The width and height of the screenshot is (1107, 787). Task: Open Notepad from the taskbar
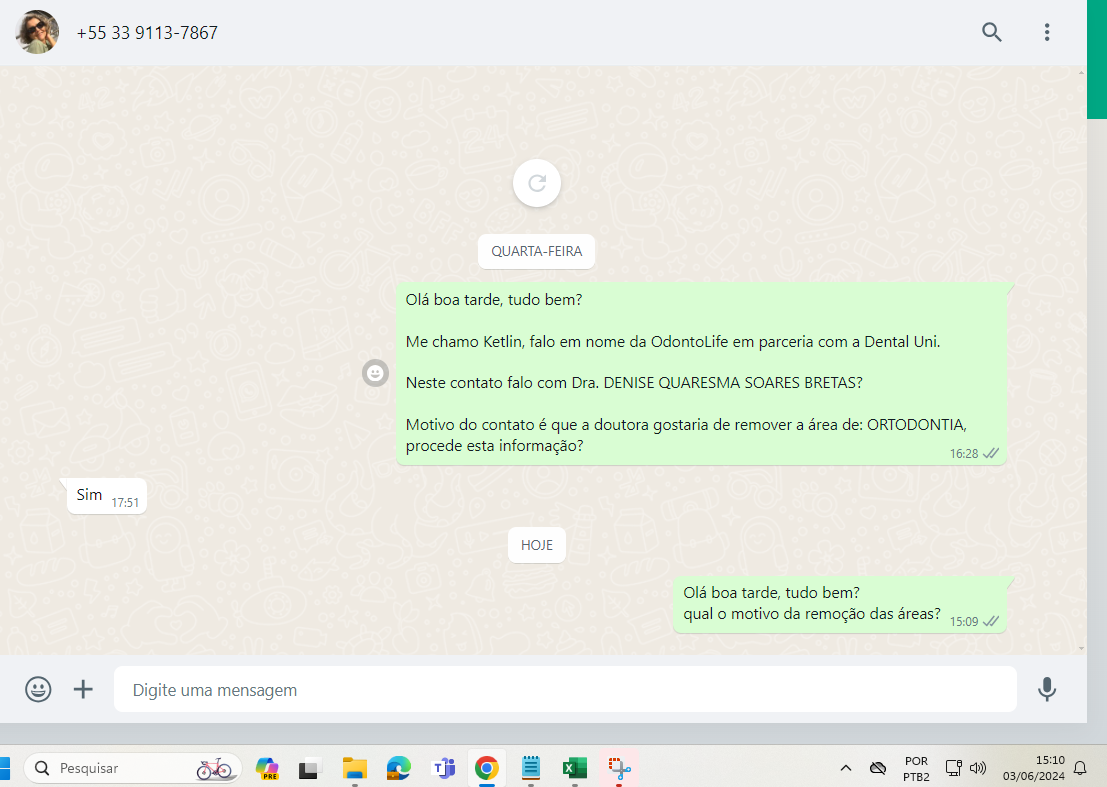[x=531, y=768]
